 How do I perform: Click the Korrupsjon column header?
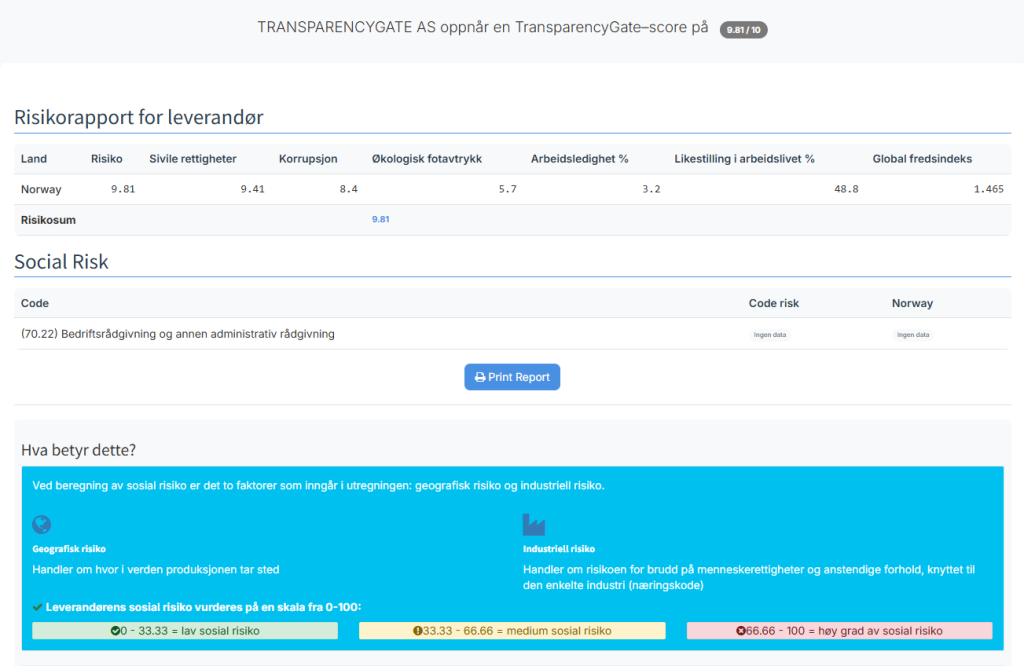pyautogui.click(x=308, y=159)
